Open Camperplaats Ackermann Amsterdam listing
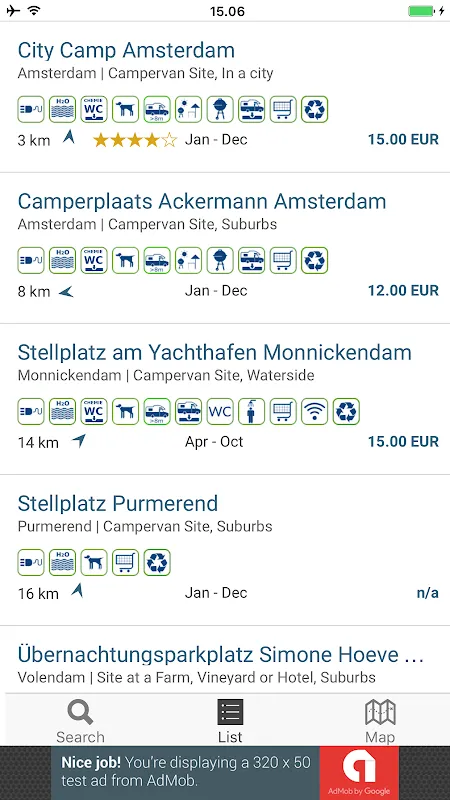The image size is (450, 800). tap(225, 248)
